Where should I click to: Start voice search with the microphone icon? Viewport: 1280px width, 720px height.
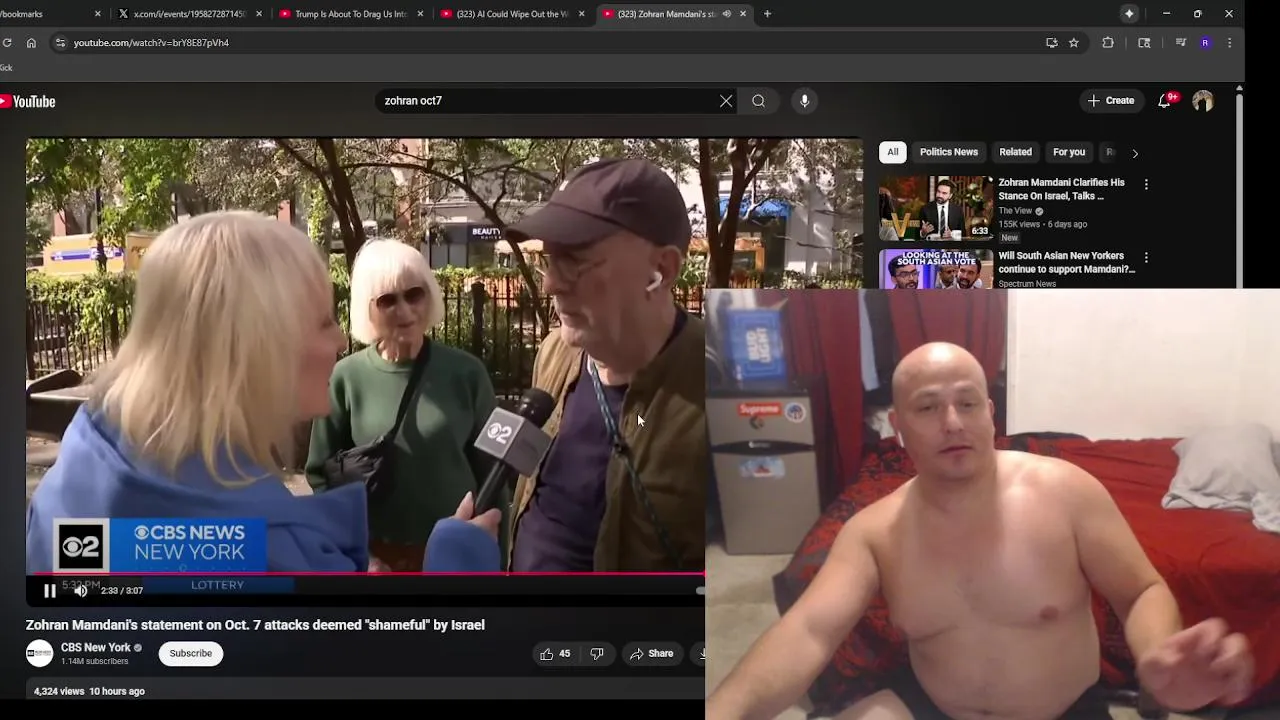(804, 101)
